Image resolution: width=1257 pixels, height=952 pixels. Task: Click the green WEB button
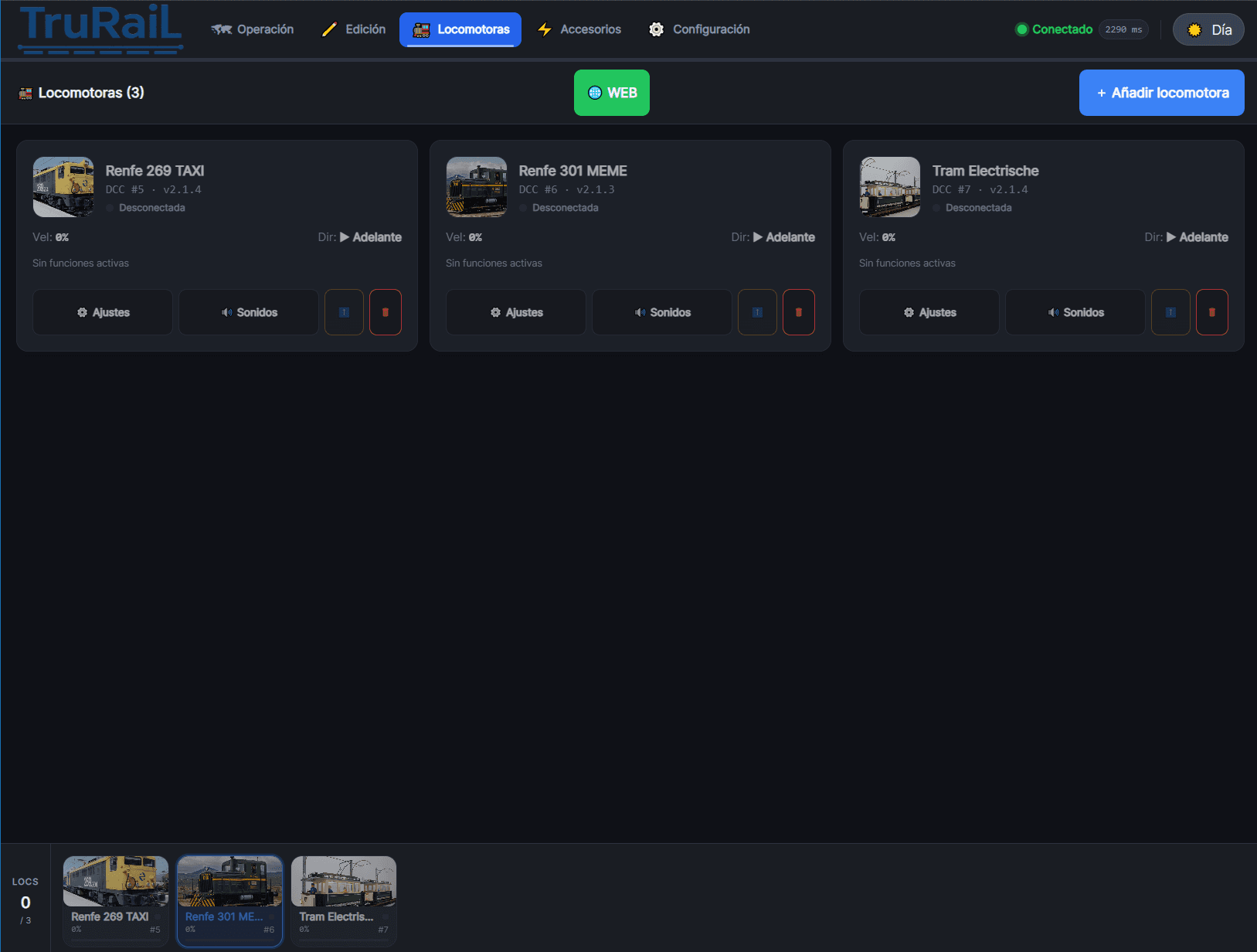point(612,93)
